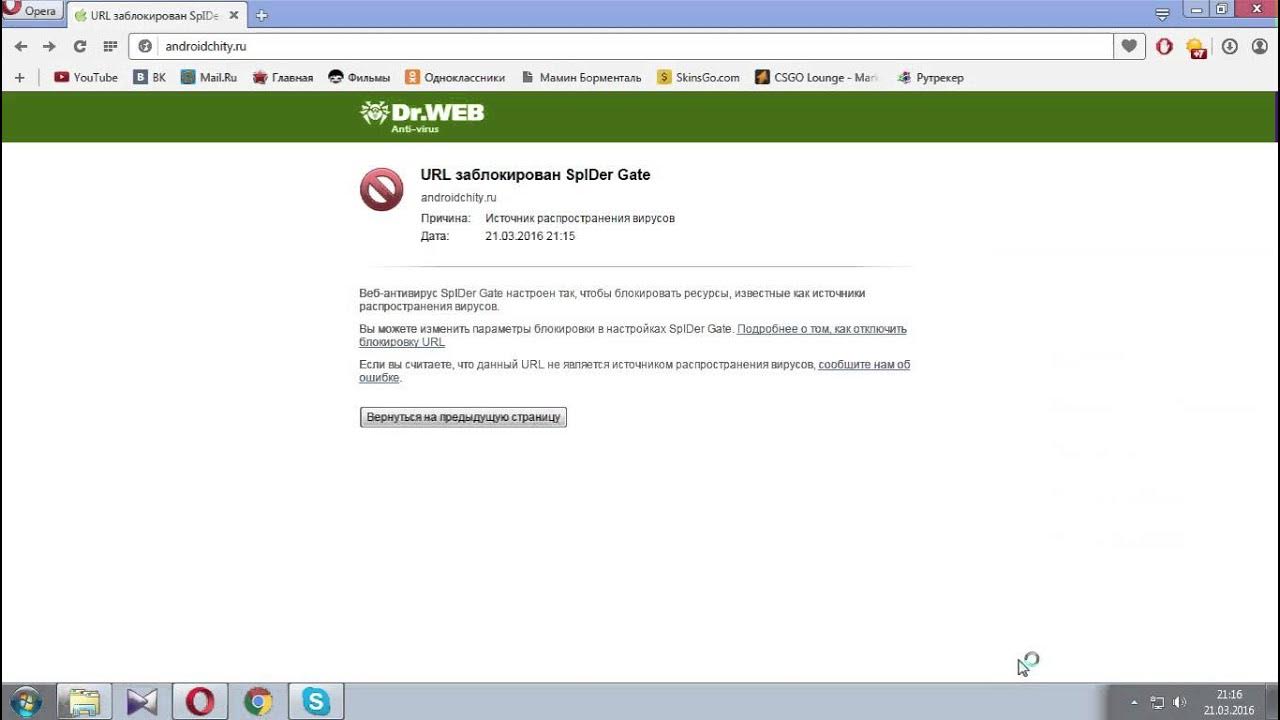Open Skype from the taskbar

pyautogui.click(x=316, y=702)
